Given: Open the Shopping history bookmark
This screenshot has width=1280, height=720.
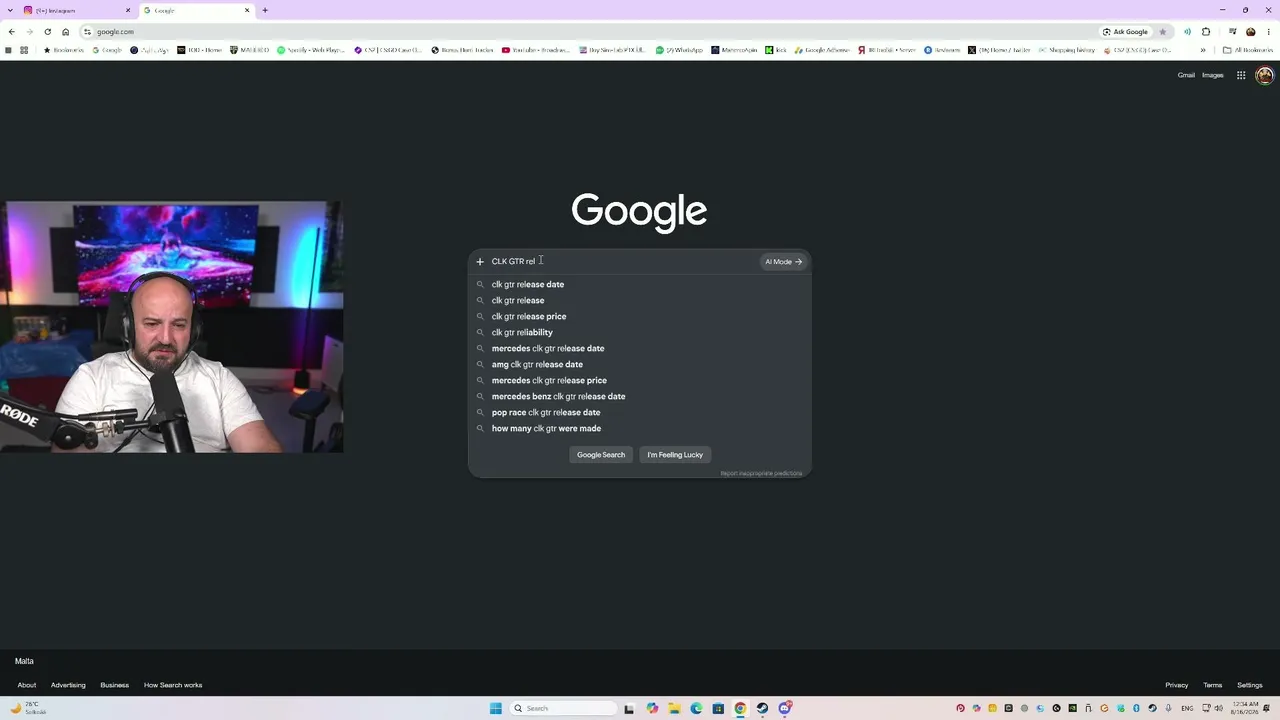Looking at the screenshot, I should pyautogui.click(x=1067, y=50).
